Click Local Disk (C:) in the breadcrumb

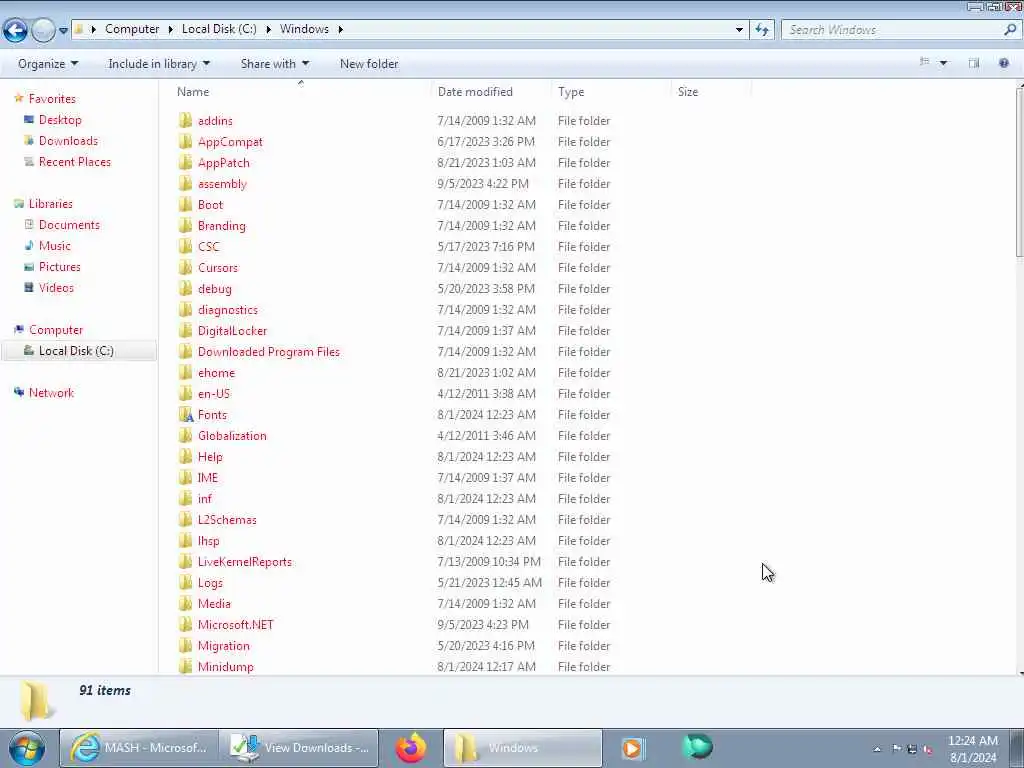[x=219, y=29]
